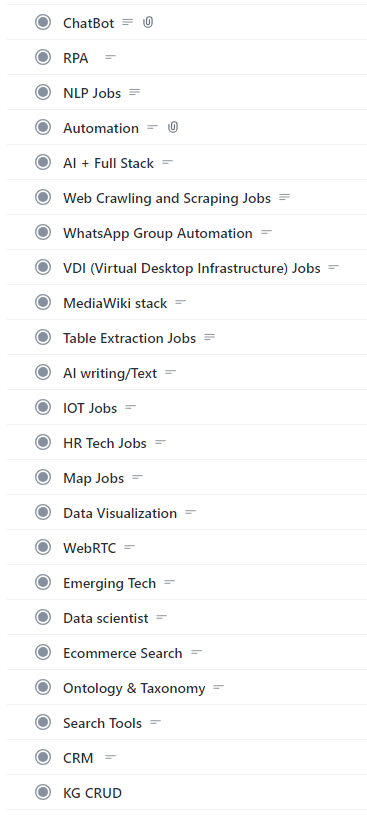Open the note icon next to Web Crawling and Scraping Jobs
367x819 pixels.
285,197
